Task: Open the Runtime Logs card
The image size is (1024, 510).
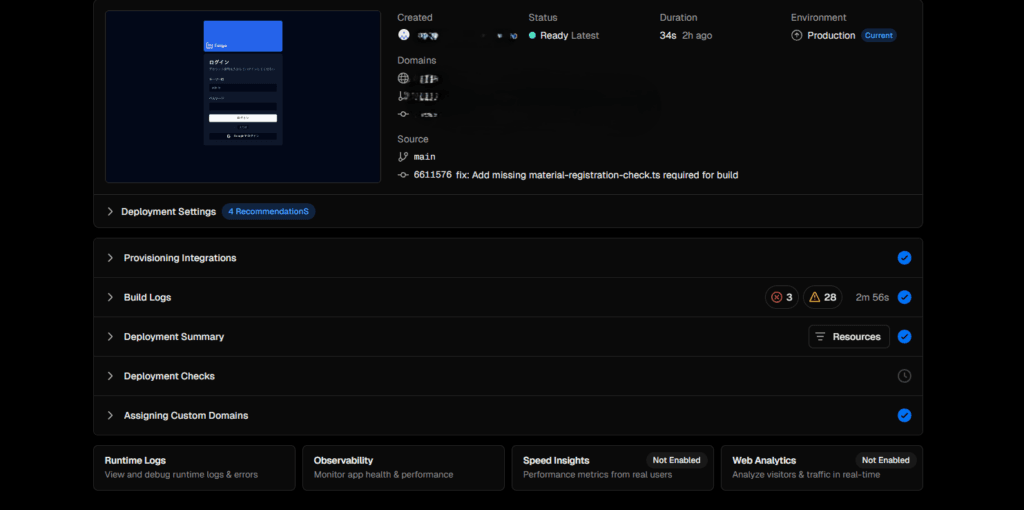Action: tap(194, 467)
